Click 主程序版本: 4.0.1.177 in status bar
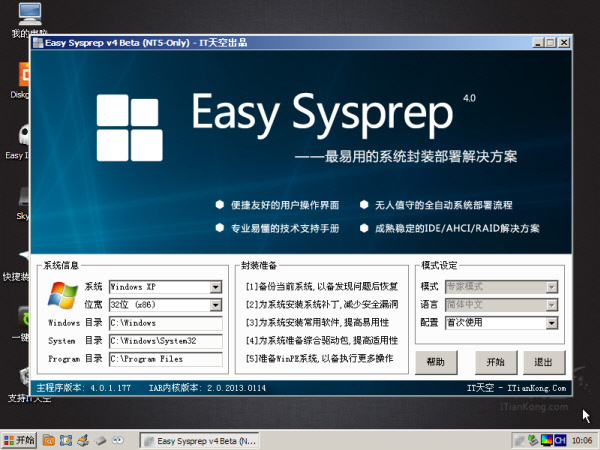The width and height of the screenshot is (600, 450). pos(83,388)
